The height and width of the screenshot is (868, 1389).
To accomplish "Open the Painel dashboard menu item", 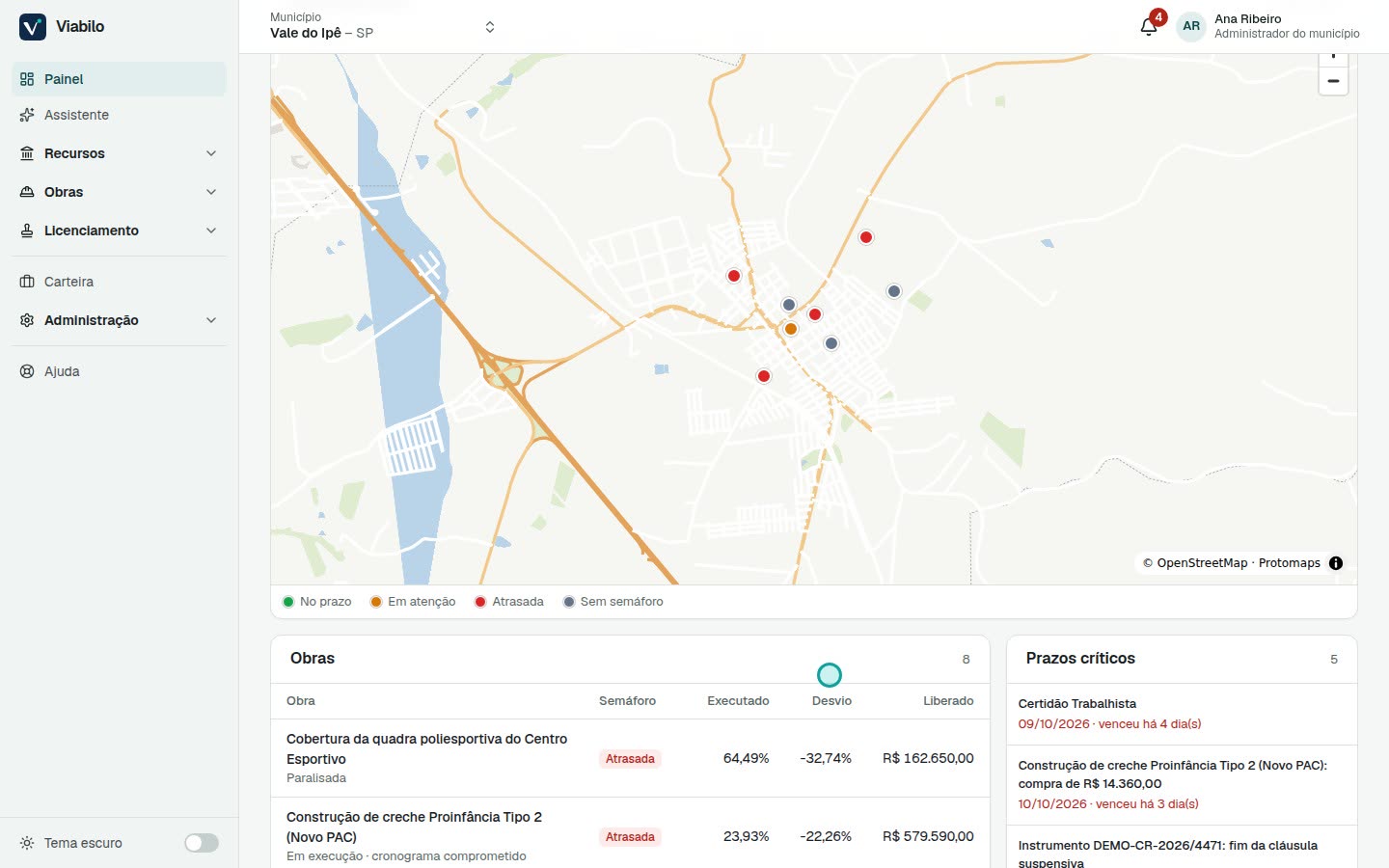I will 119,79.
